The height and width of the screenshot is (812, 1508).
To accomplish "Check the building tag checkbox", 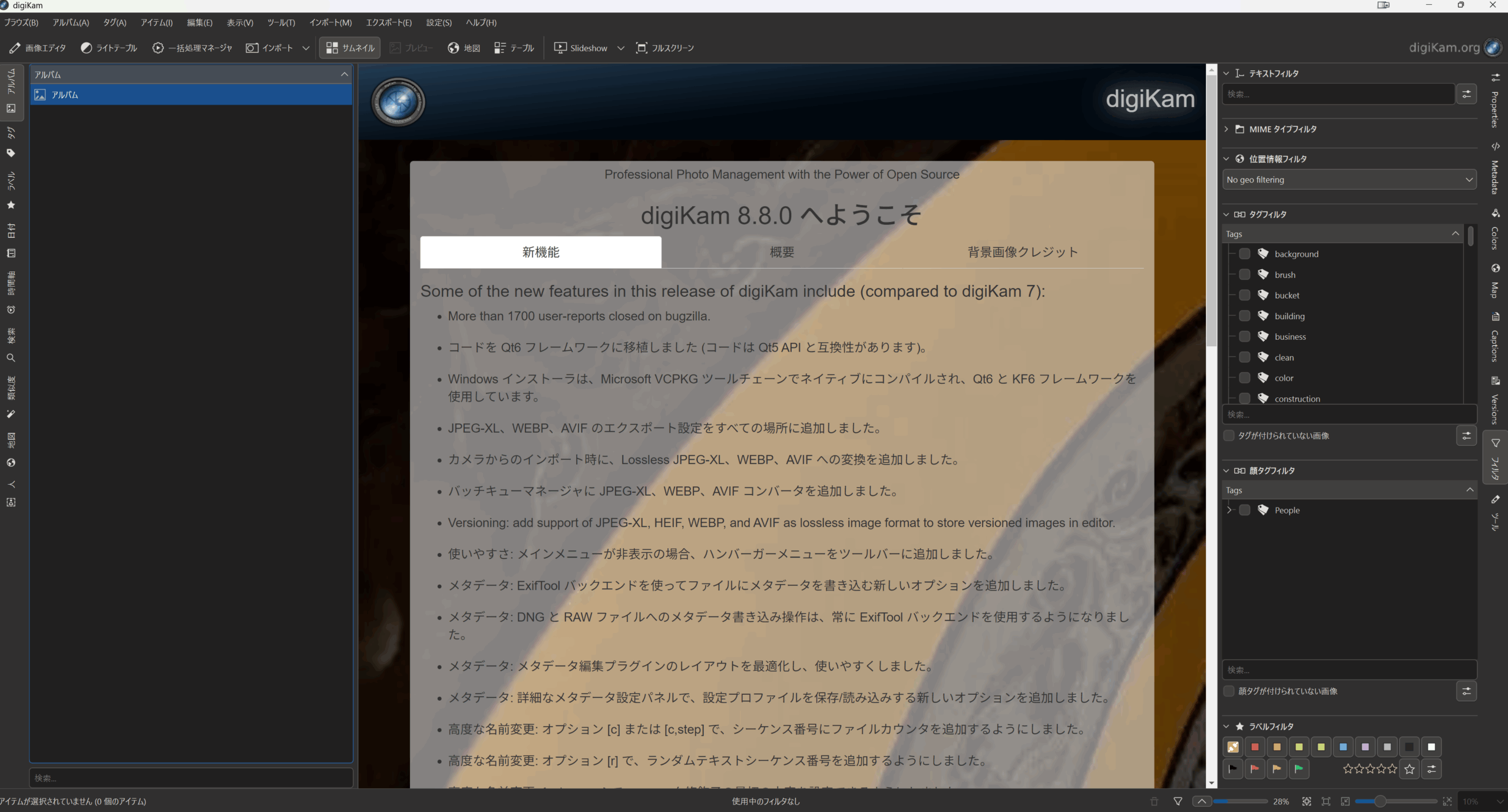I will coord(1245,316).
